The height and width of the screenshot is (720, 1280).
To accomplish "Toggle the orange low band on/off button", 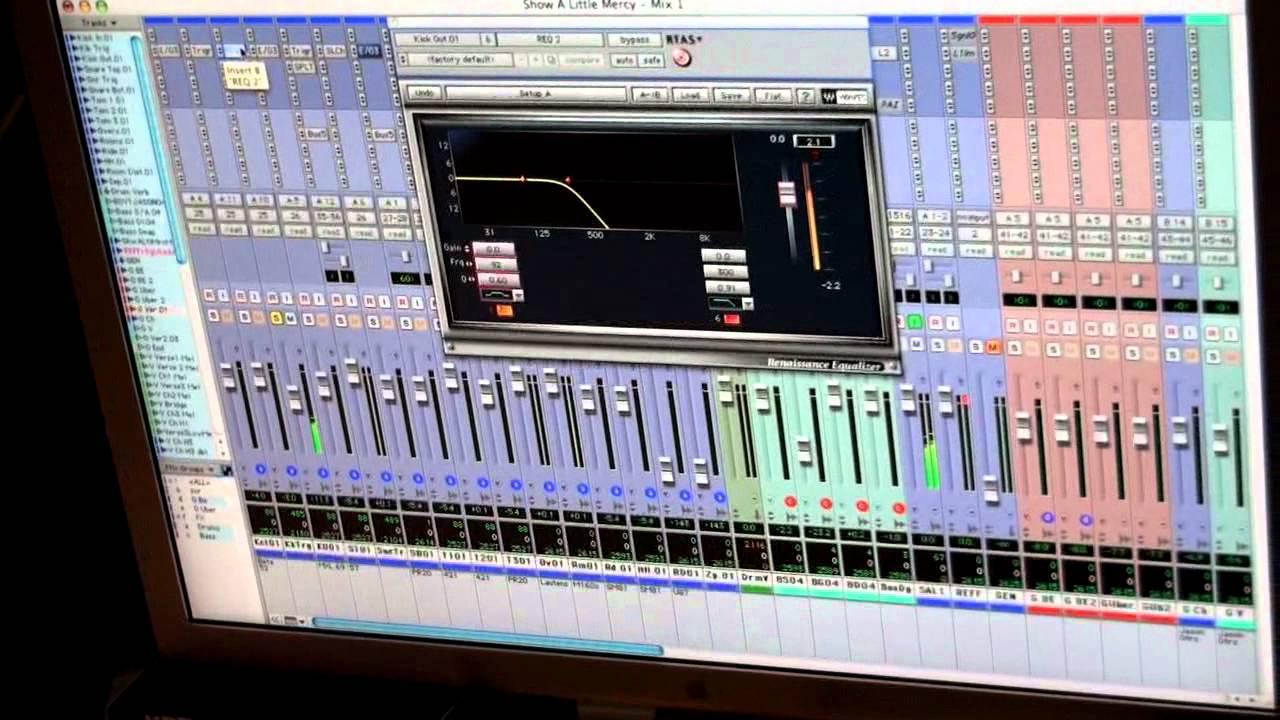I will [504, 311].
